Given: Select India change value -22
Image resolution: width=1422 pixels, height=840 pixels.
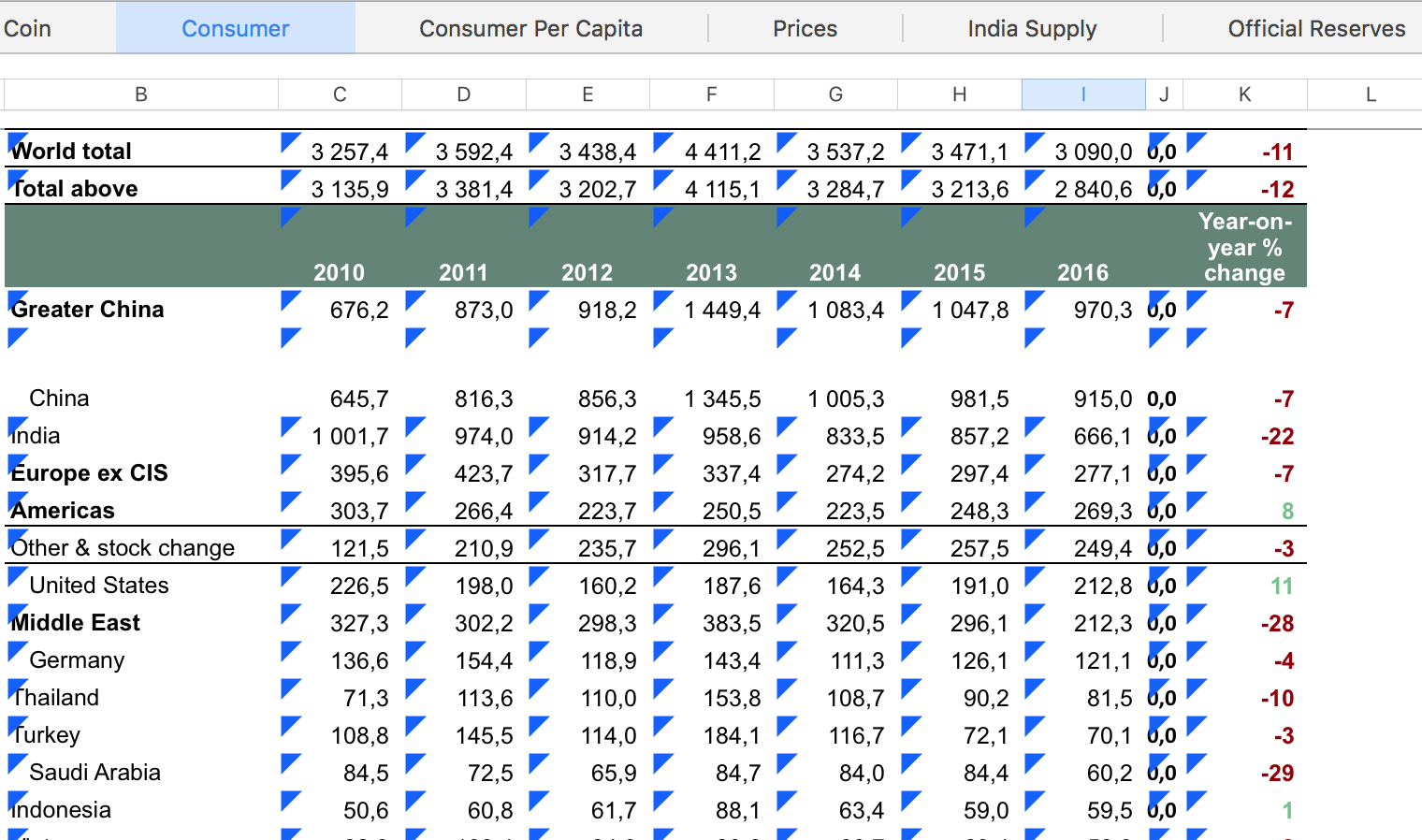Looking at the screenshot, I should click(x=1277, y=436).
